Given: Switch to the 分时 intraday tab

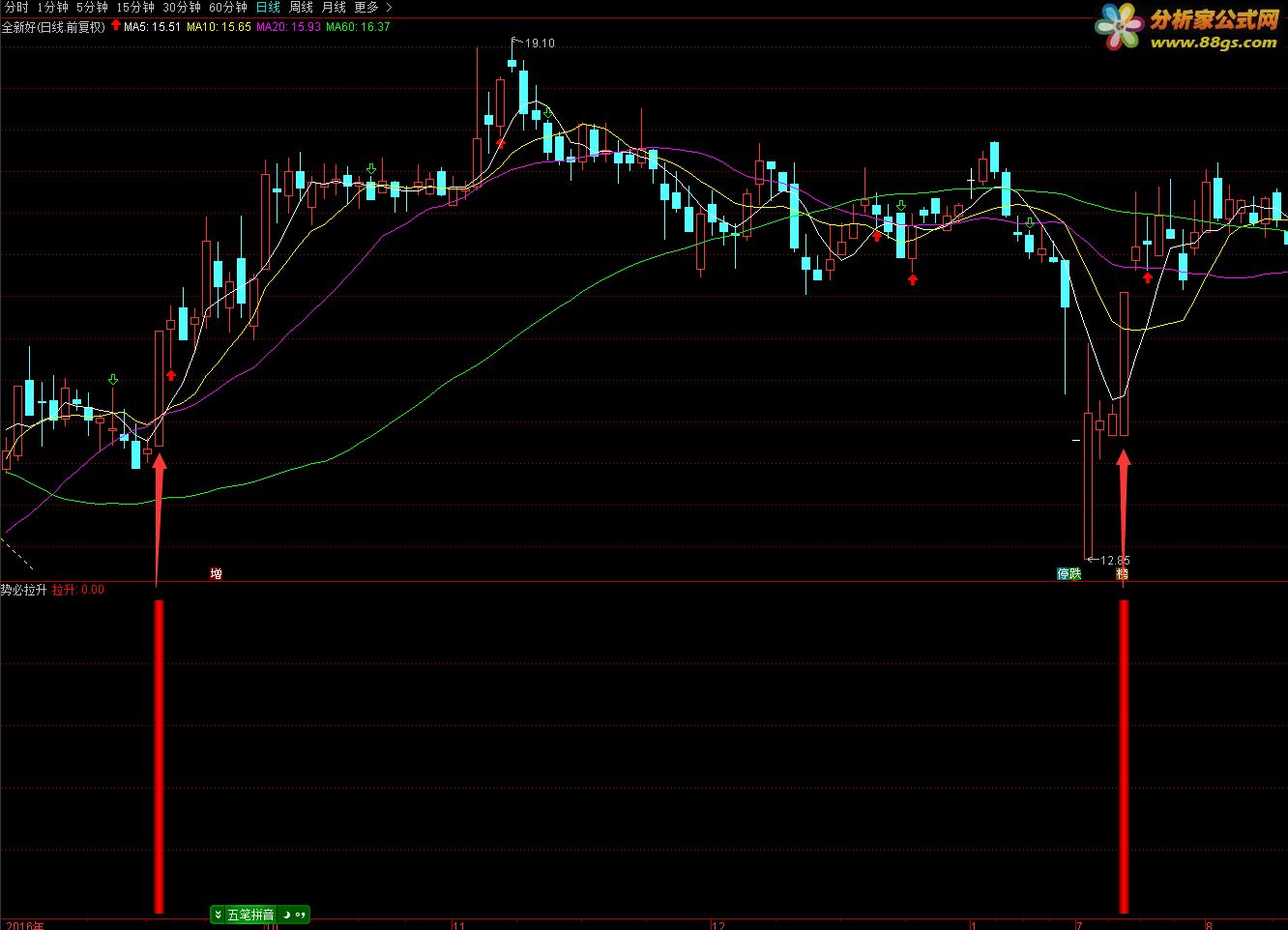Looking at the screenshot, I should pos(16,8).
